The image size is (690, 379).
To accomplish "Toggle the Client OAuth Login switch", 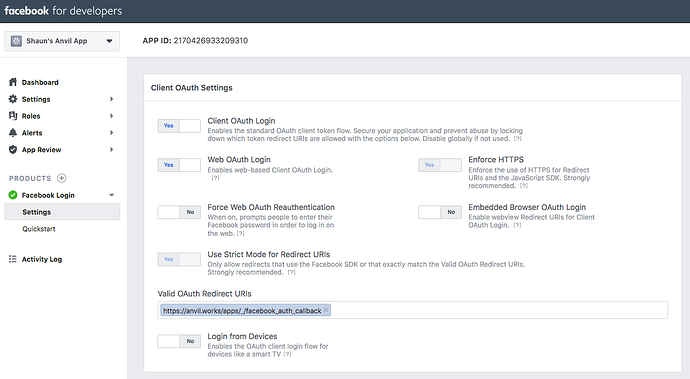I will [x=179, y=126].
